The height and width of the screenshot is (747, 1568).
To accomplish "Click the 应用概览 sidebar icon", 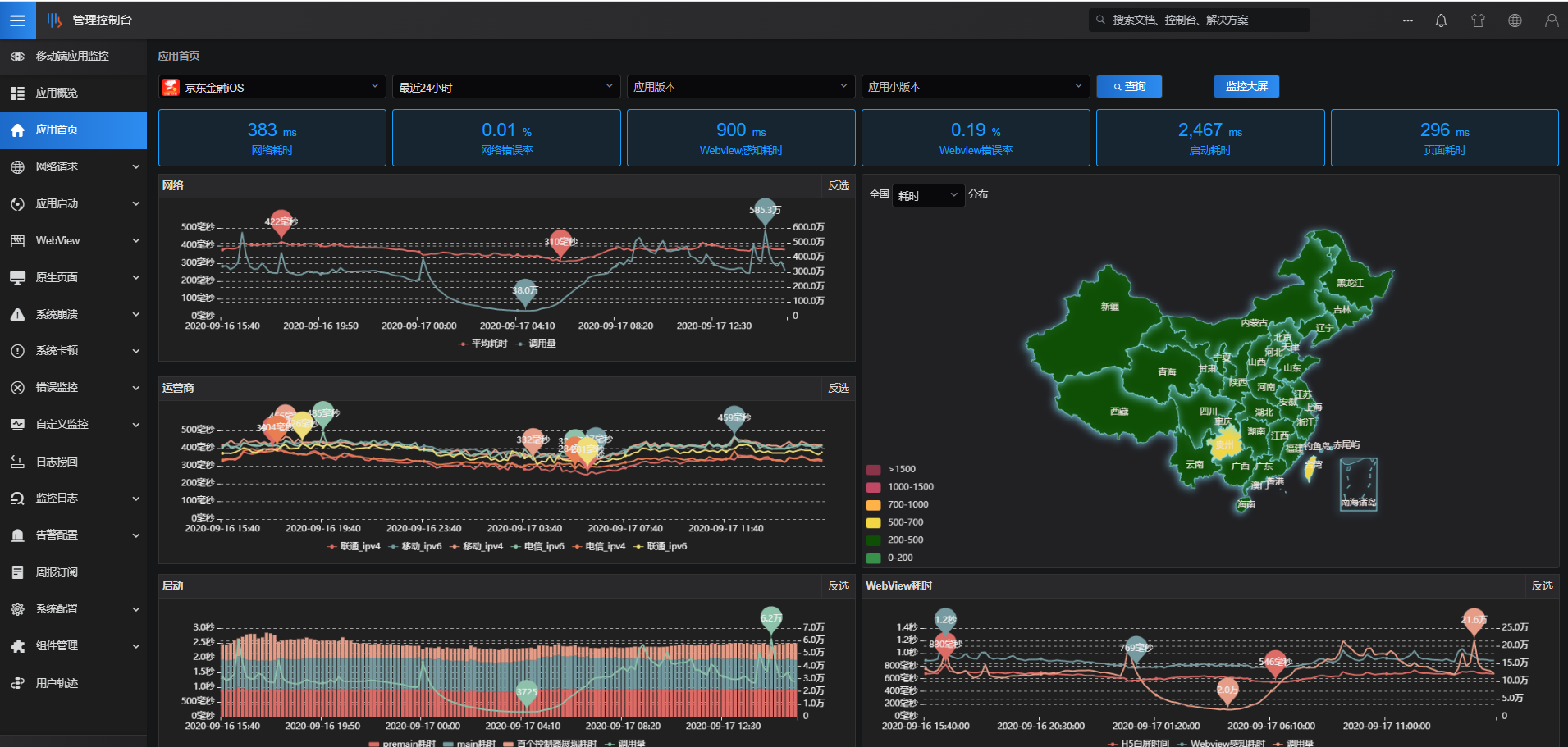I will pos(17,93).
